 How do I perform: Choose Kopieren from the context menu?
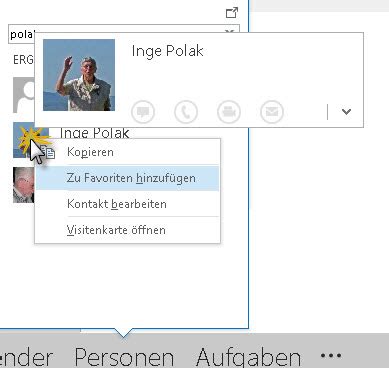point(127,152)
